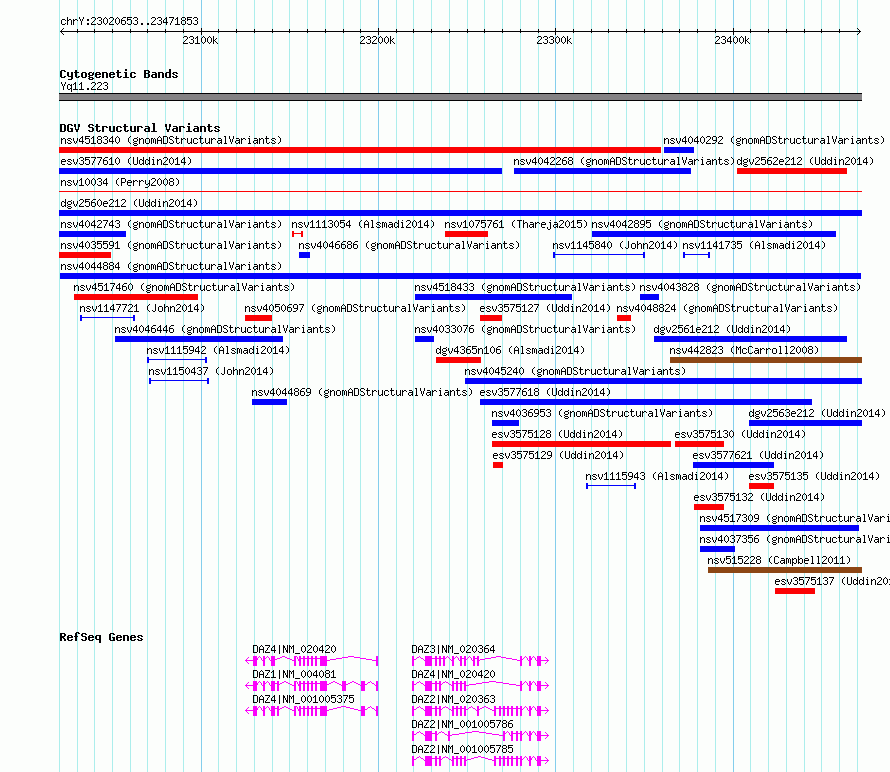Click the dgv2560e212 (Uddin2014) label
Viewport: 890px width, 772px height.
(x=129, y=203)
